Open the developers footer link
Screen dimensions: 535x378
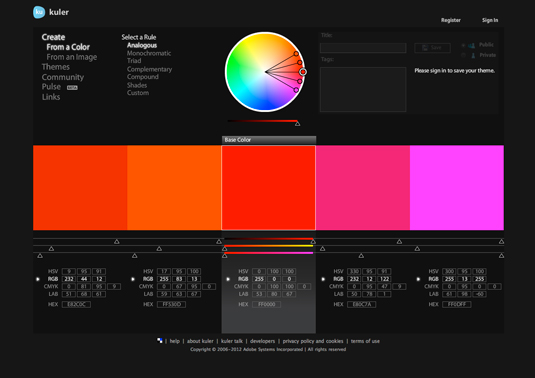coord(262,341)
